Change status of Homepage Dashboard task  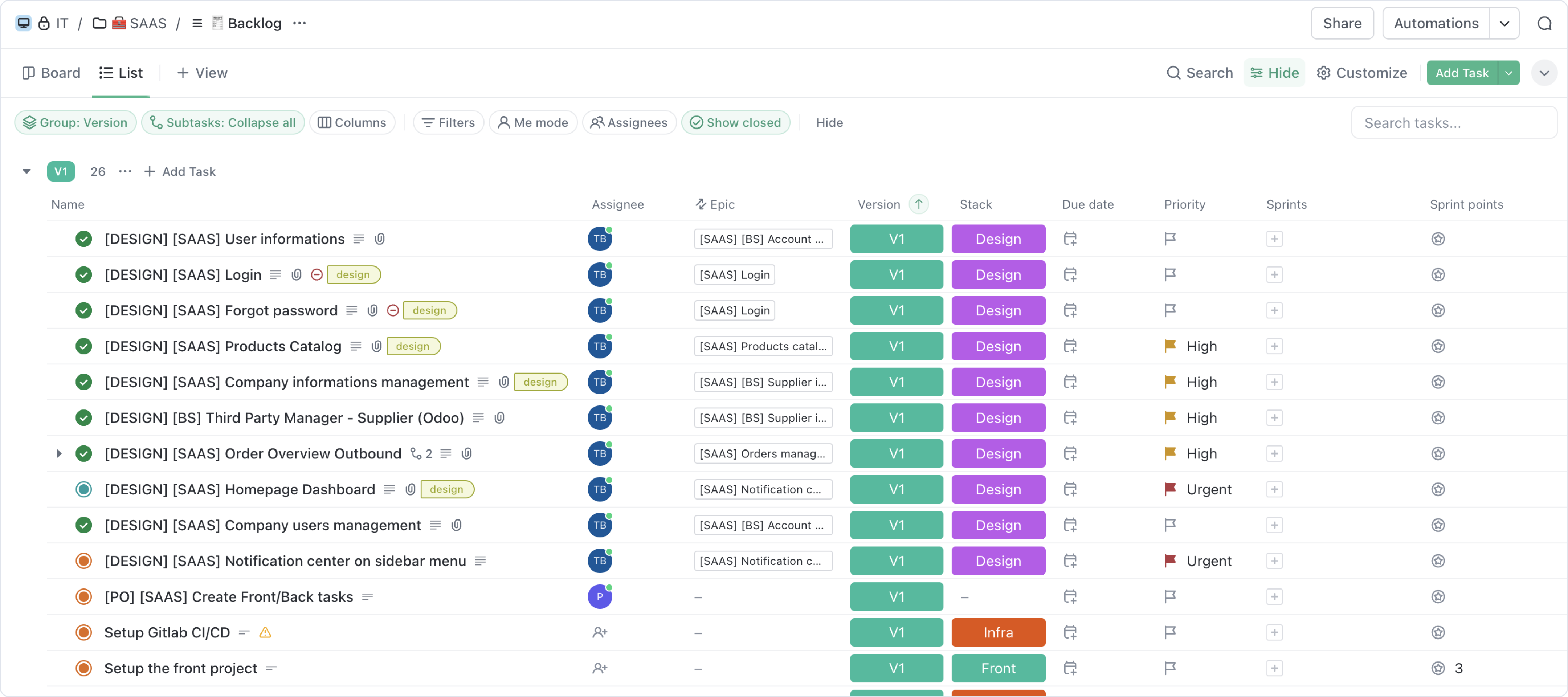[x=83, y=489]
